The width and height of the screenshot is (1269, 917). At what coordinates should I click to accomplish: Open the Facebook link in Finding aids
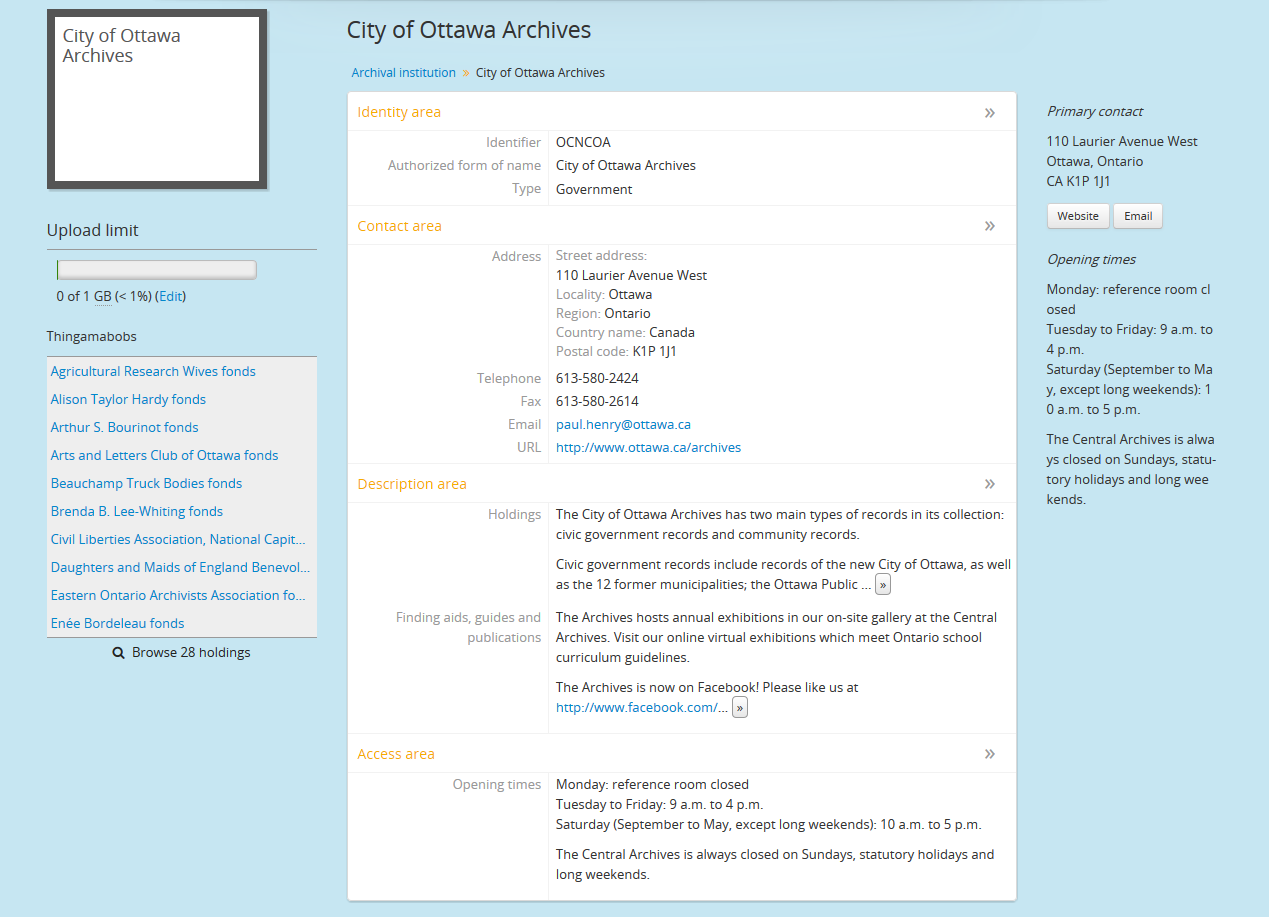tap(641, 708)
